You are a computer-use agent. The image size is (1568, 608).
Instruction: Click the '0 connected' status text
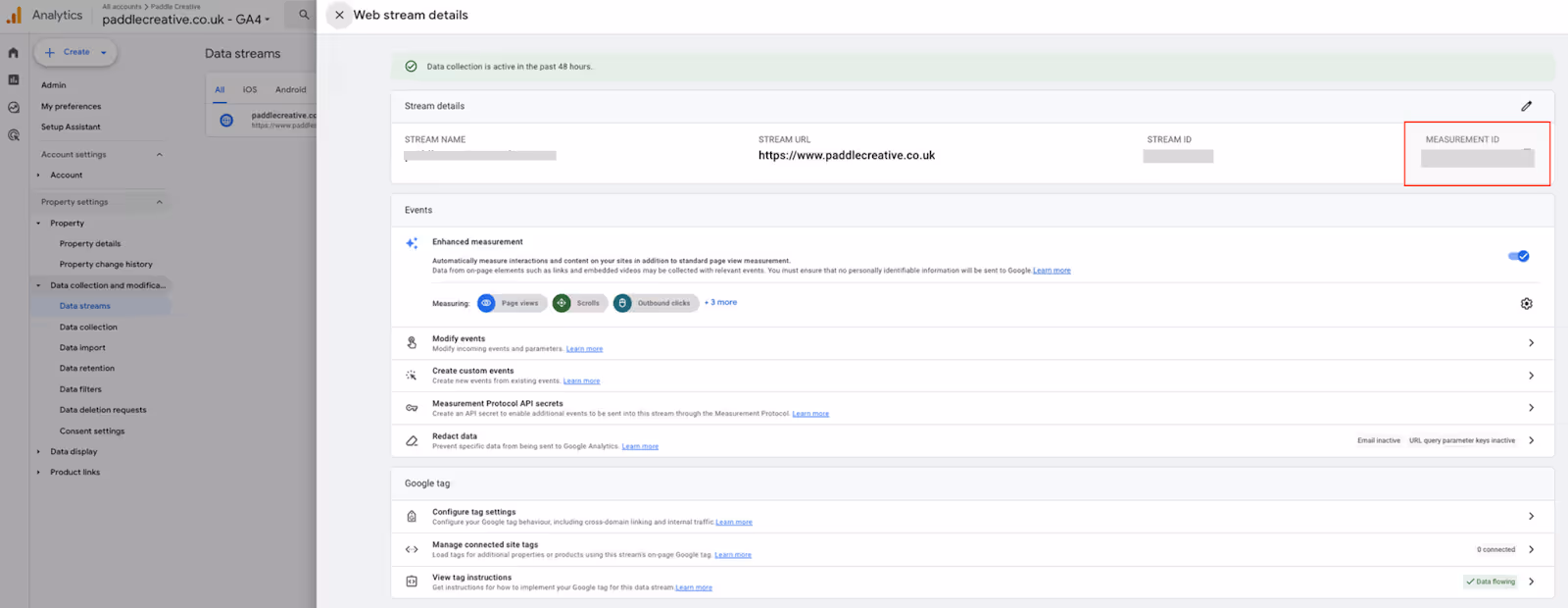pyautogui.click(x=1495, y=549)
